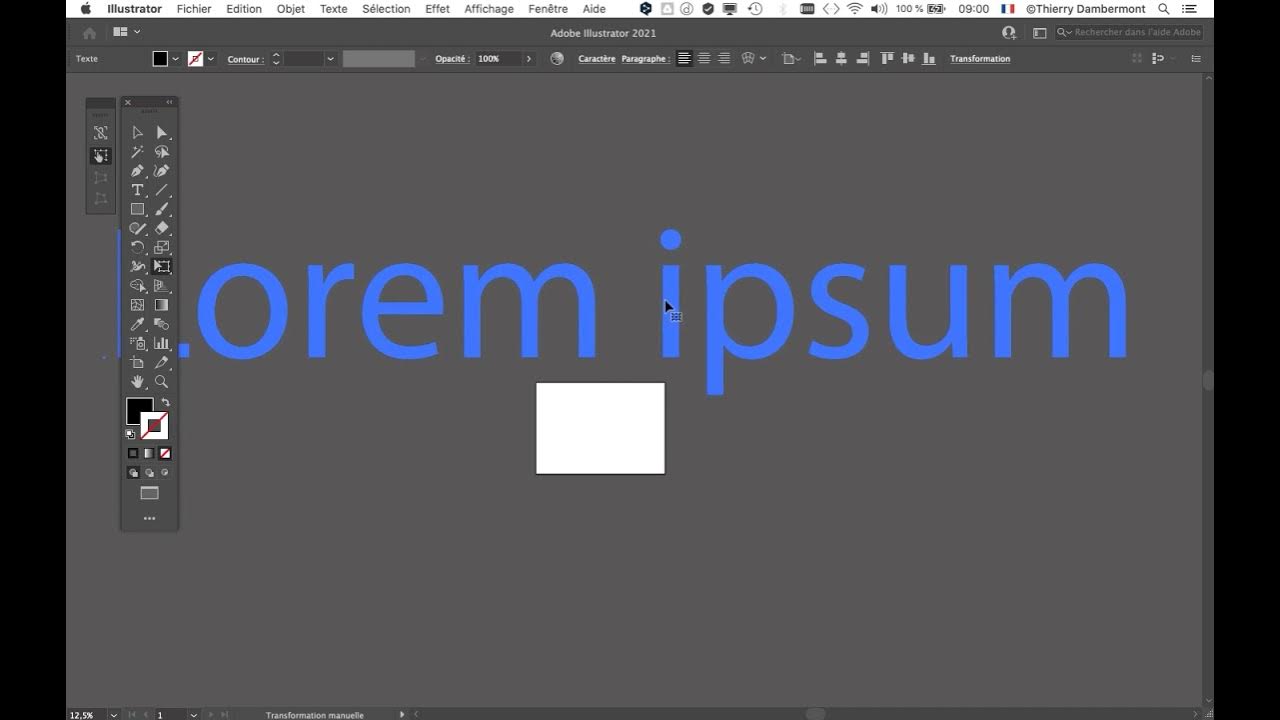Select the Rotate tool
Screen dimensions: 1280x720
(x=137, y=247)
